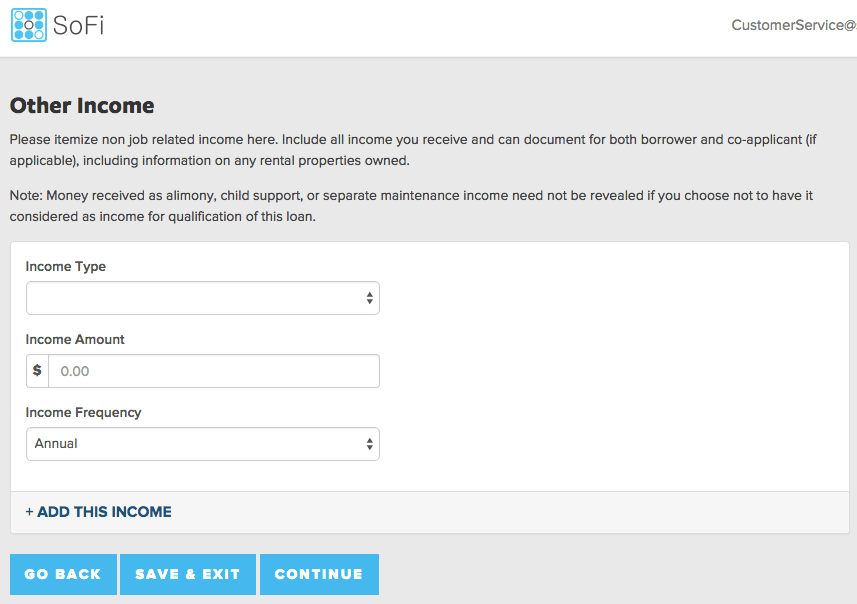Screen dimensions: 857x604
Task: Click the Income Frequency label
Action: [x=83, y=413]
